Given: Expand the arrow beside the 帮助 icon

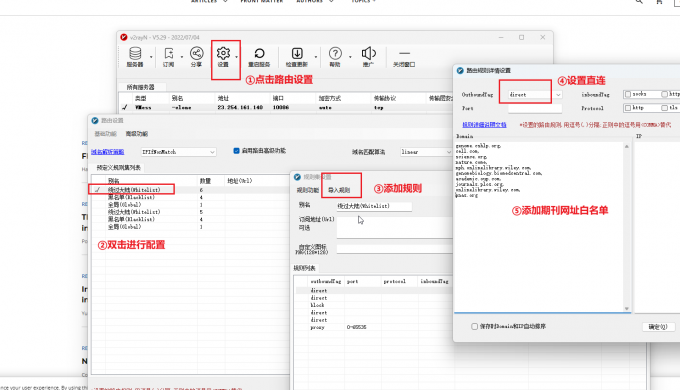Looking at the screenshot, I should [x=350, y=57].
